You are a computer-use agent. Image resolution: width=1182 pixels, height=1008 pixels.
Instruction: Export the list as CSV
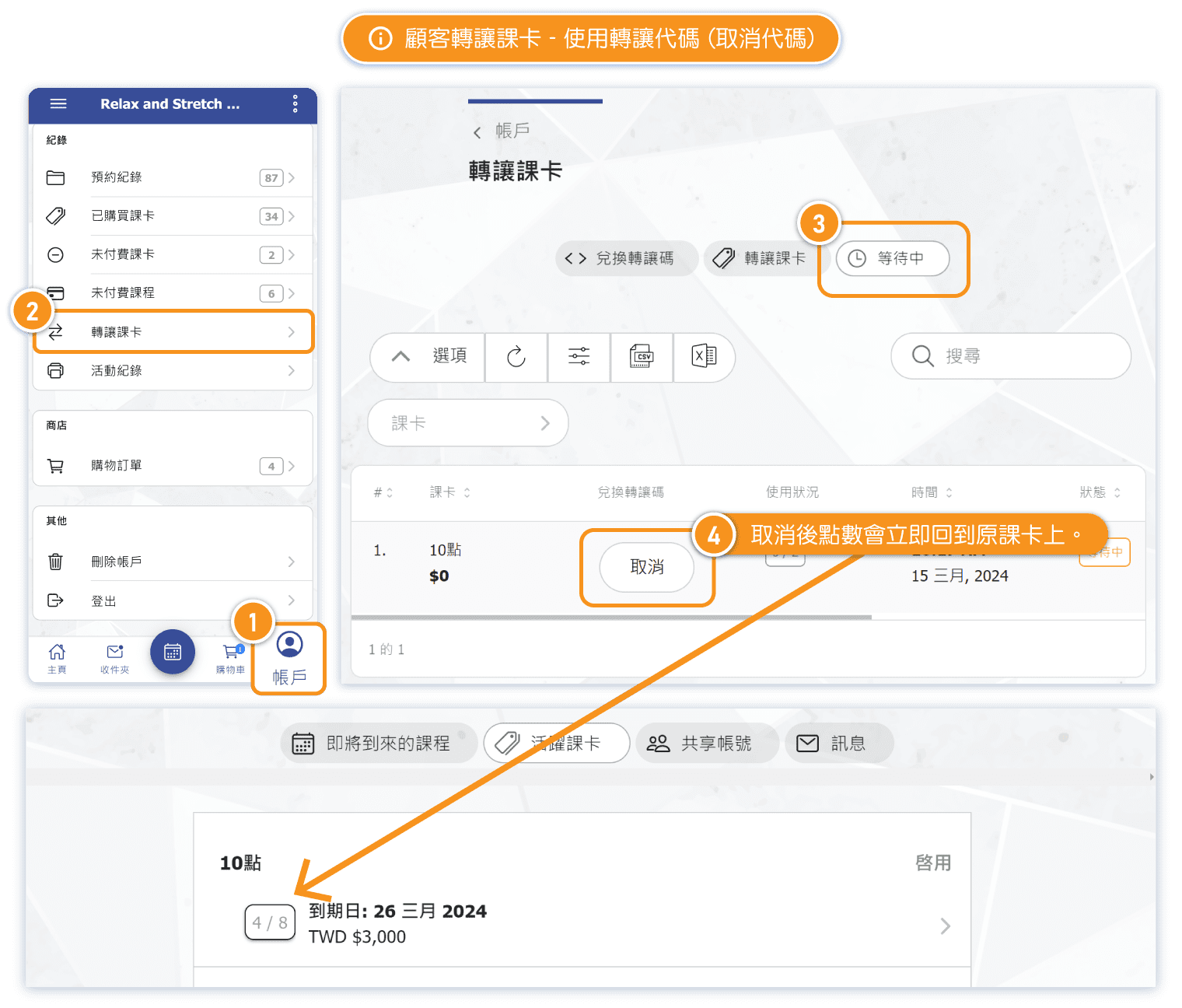642,357
